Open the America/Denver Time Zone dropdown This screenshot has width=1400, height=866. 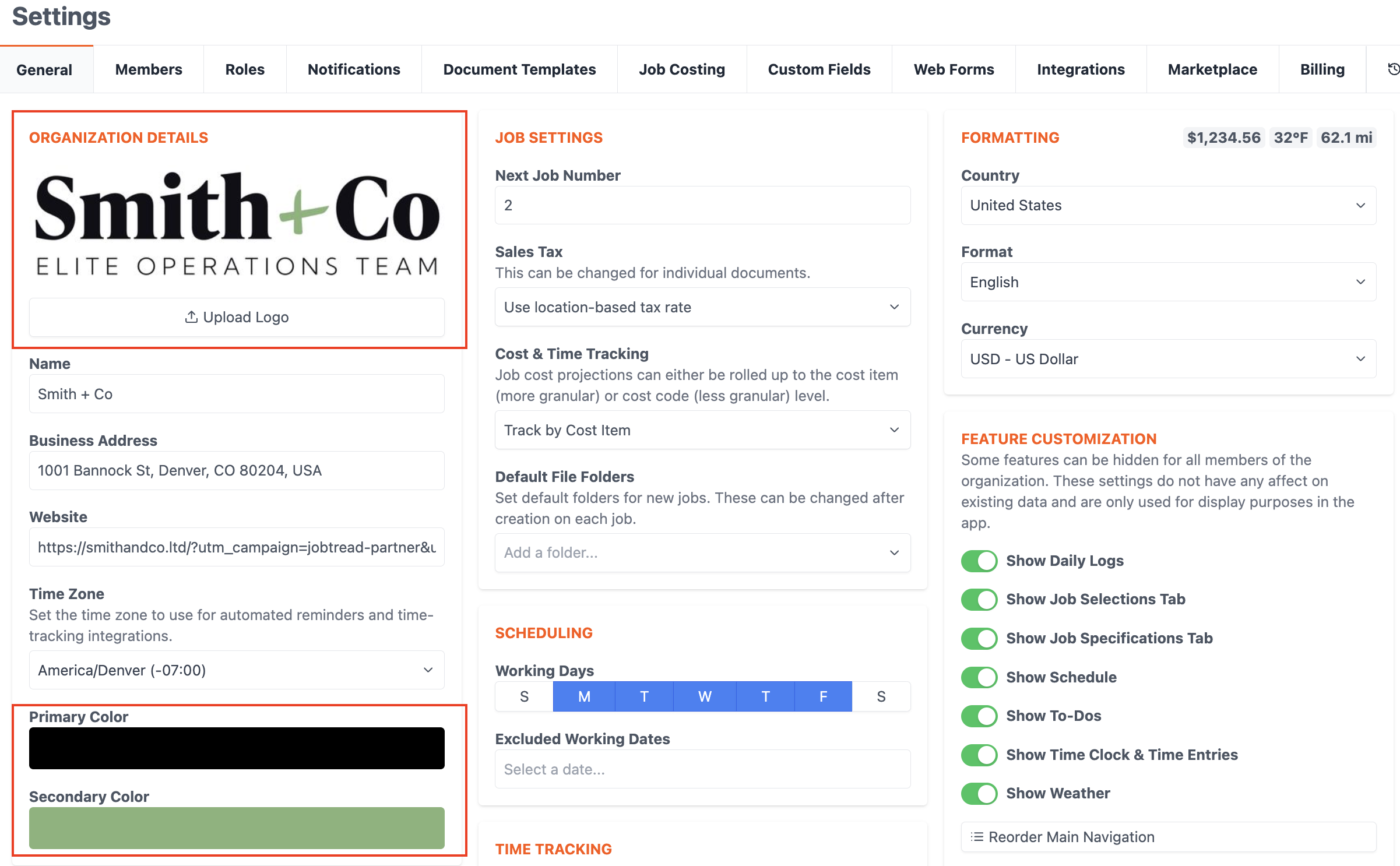pos(237,670)
